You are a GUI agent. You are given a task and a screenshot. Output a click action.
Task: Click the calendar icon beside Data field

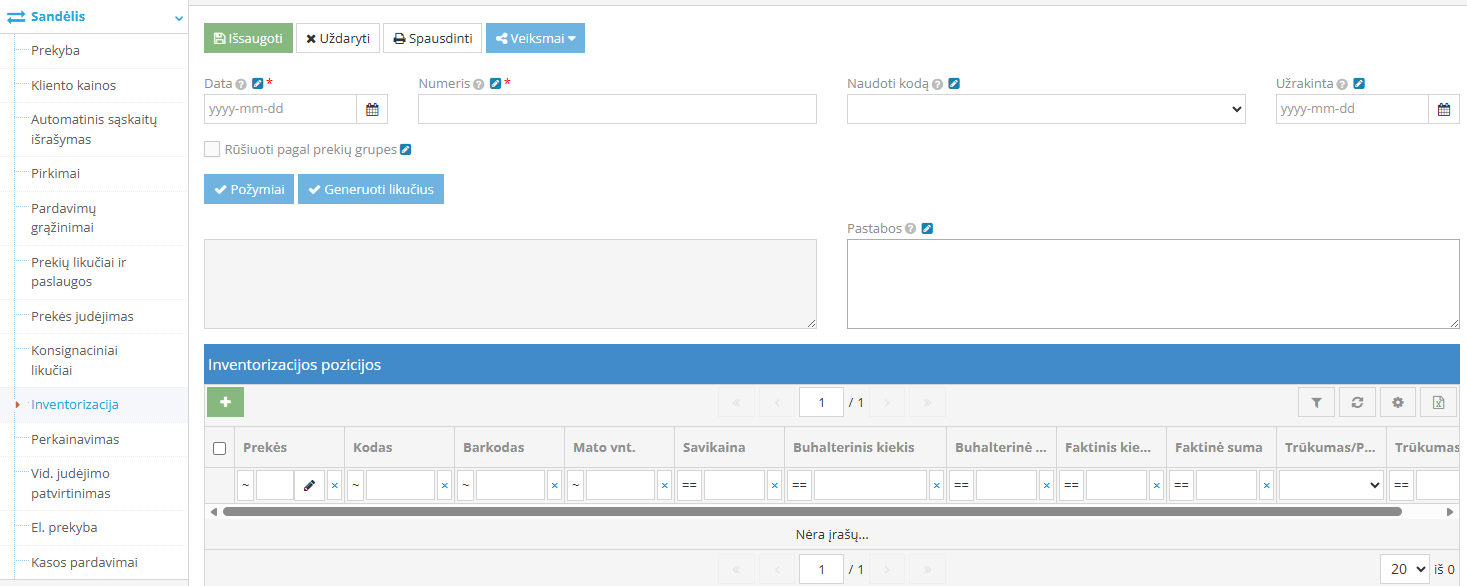(372, 109)
